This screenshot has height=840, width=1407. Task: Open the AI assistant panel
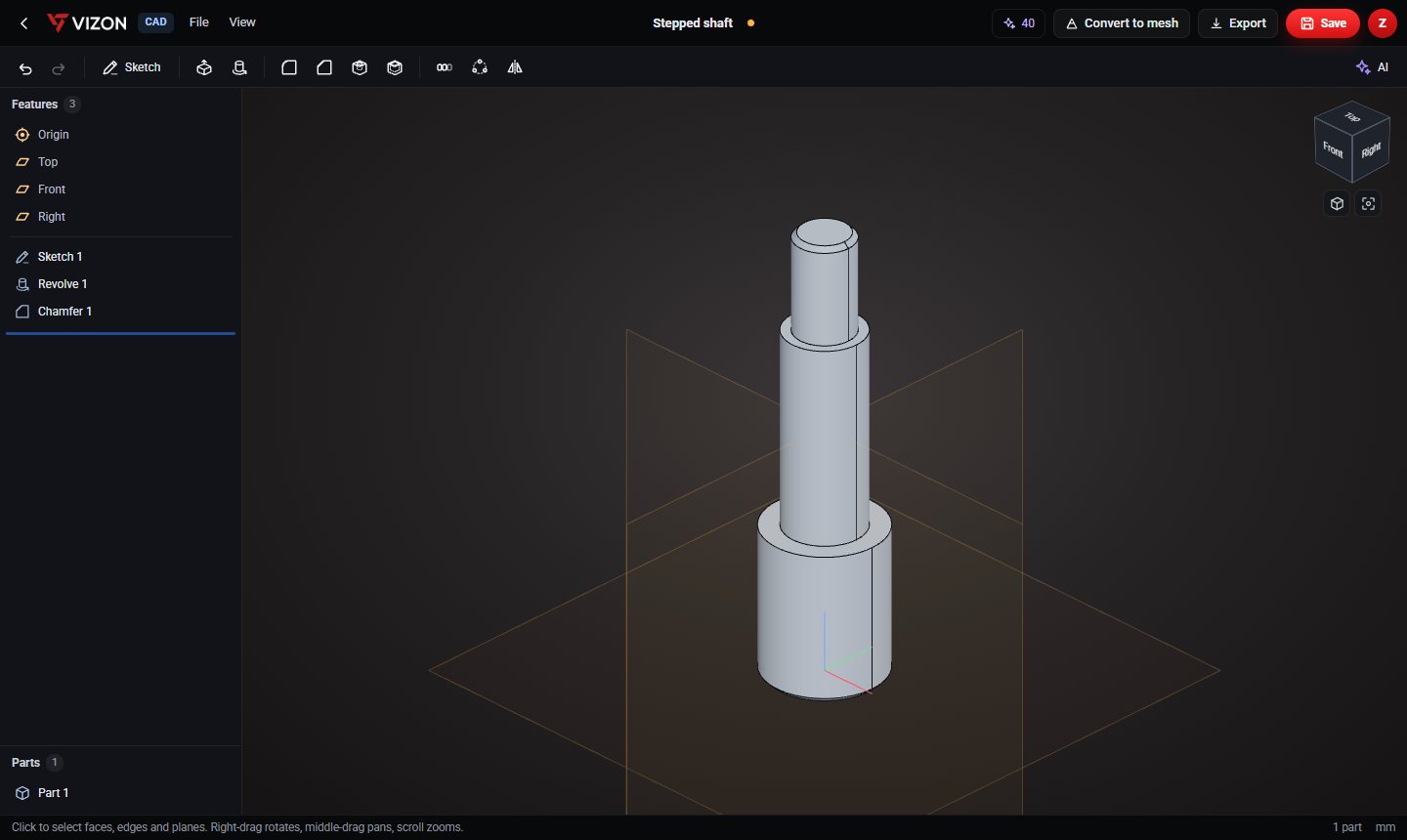tap(1373, 67)
